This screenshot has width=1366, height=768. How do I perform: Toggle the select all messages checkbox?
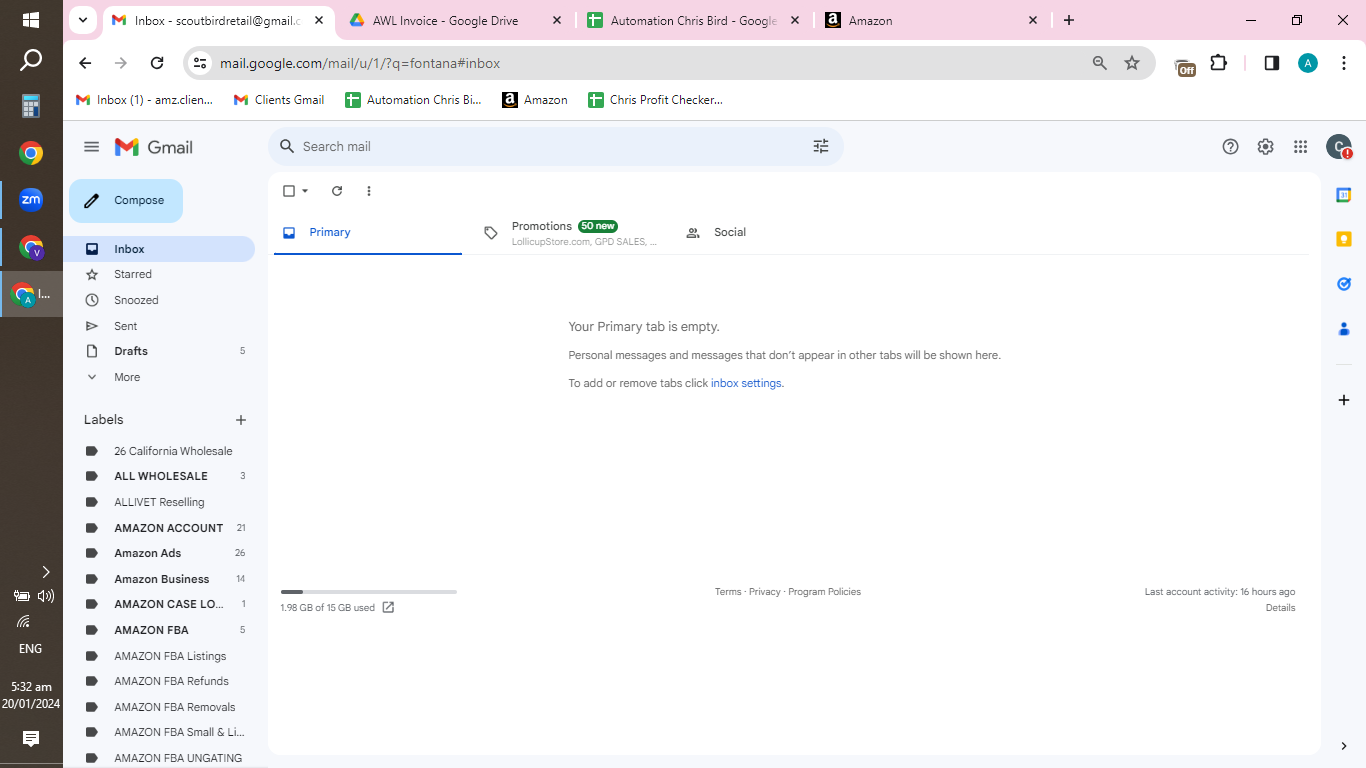(289, 191)
